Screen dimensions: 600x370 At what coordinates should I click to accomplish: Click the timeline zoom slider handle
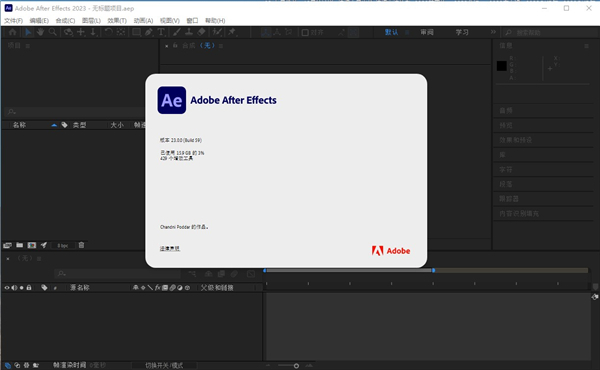point(296,366)
